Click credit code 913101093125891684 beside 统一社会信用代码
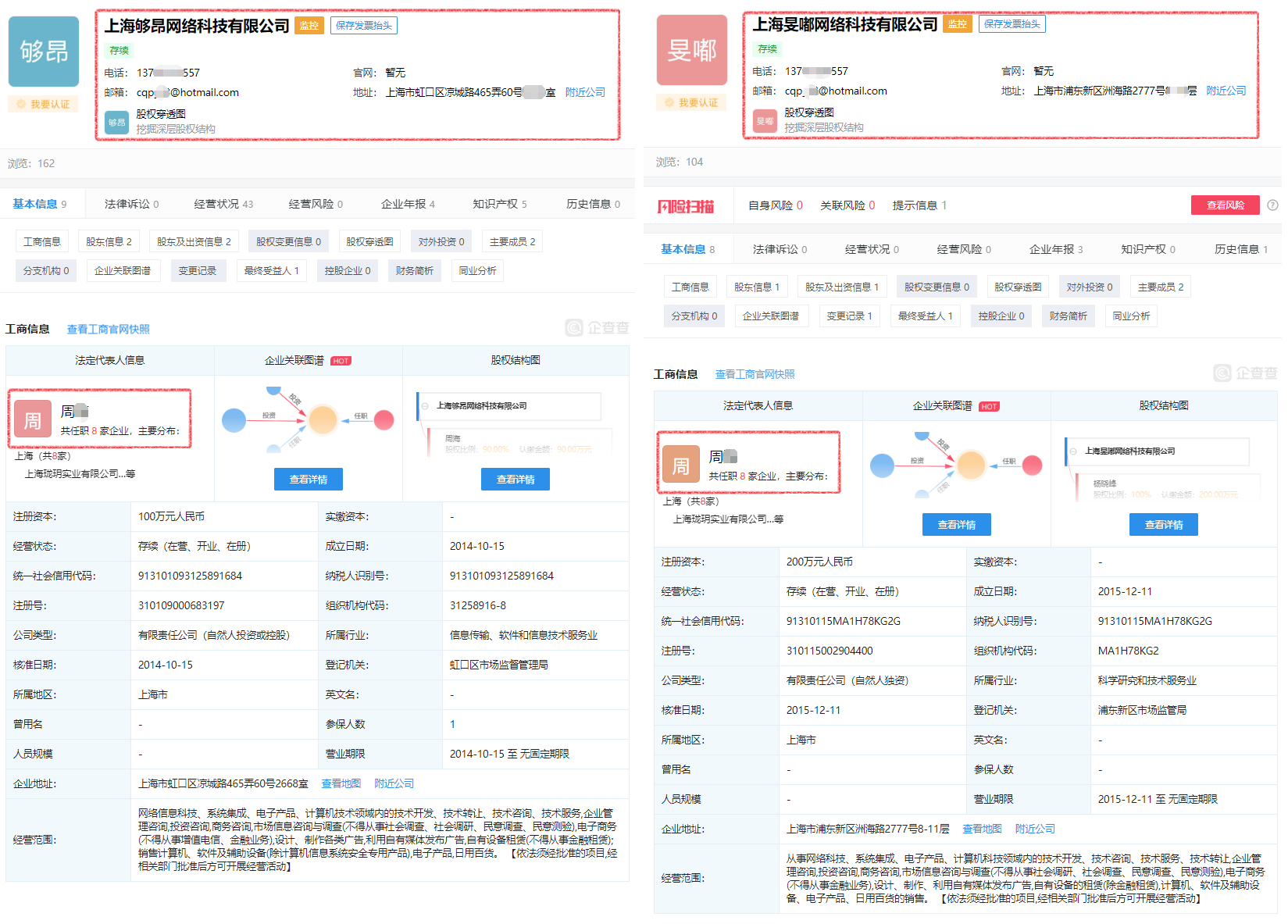 click(190, 576)
